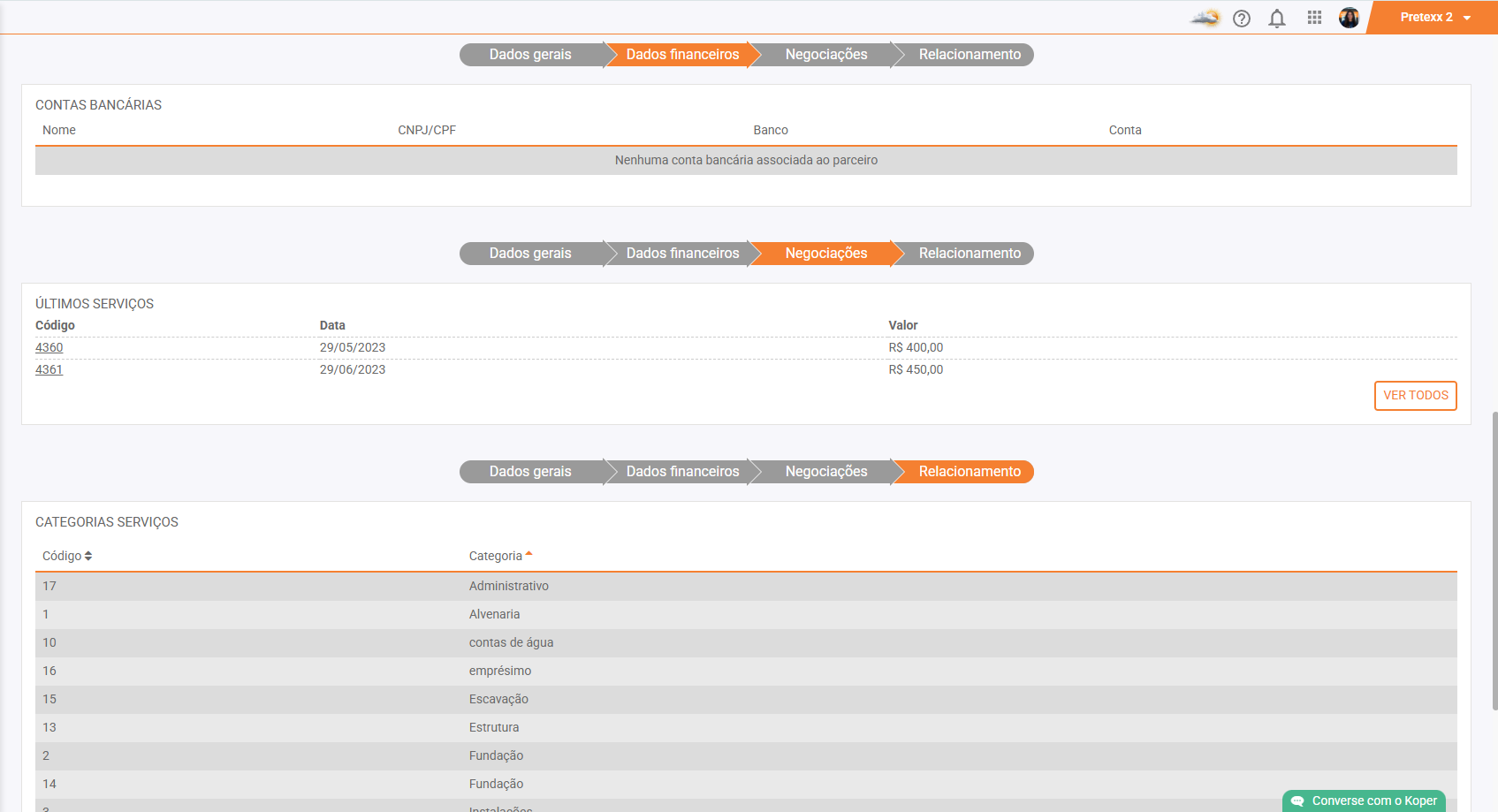Open the apps grid menu
The height and width of the screenshot is (812, 1498).
[x=1314, y=18]
